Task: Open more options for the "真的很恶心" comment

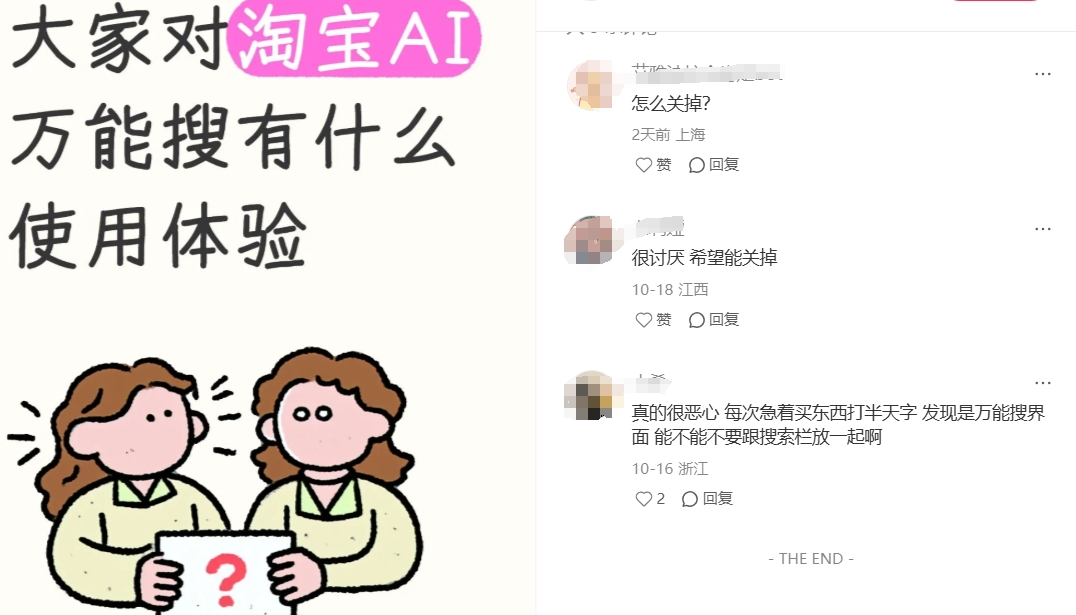Action: 1042,383
